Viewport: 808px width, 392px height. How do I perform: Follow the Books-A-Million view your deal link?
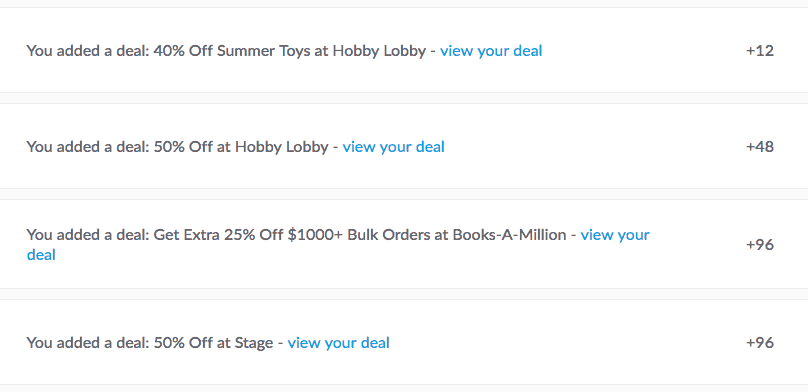615,235
